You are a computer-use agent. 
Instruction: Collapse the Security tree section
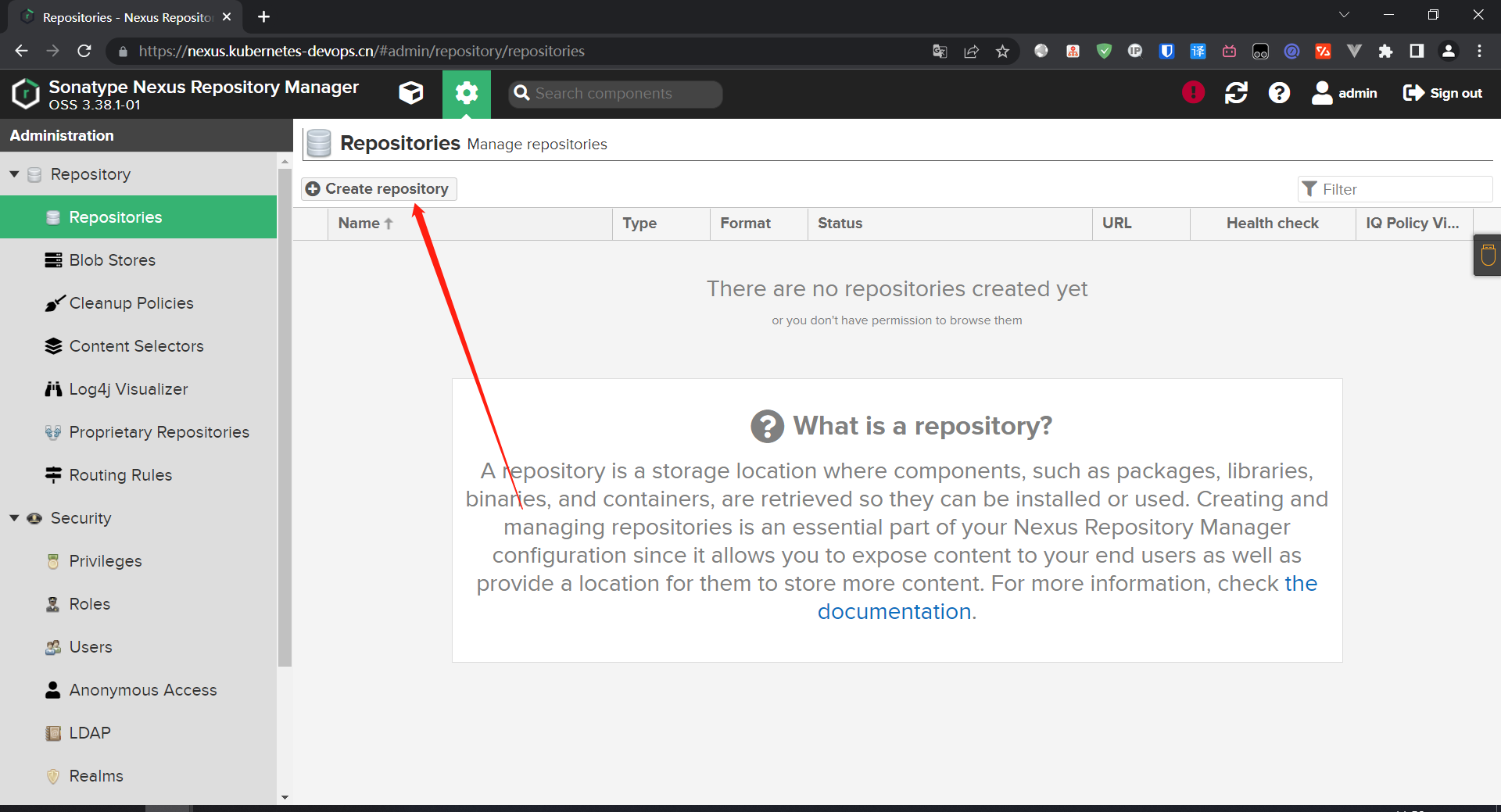[x=14, y=518]
